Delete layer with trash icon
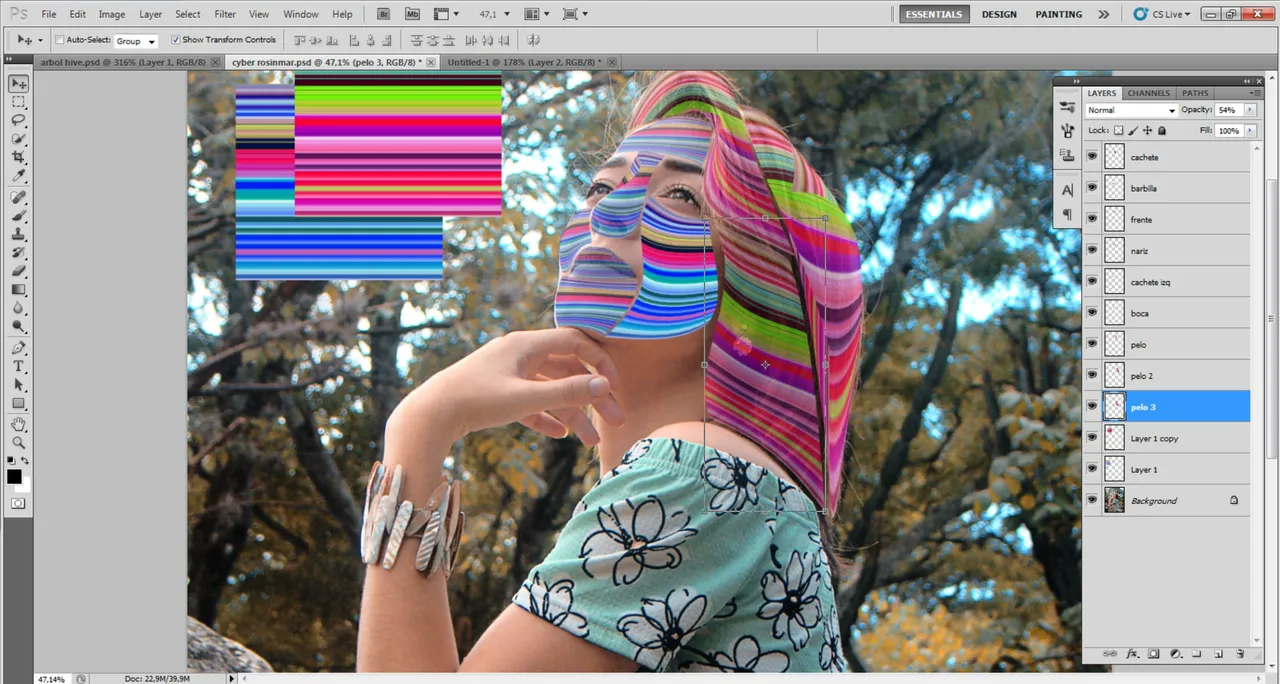This screenshot has width=1280, height=684. [1240, 654]
